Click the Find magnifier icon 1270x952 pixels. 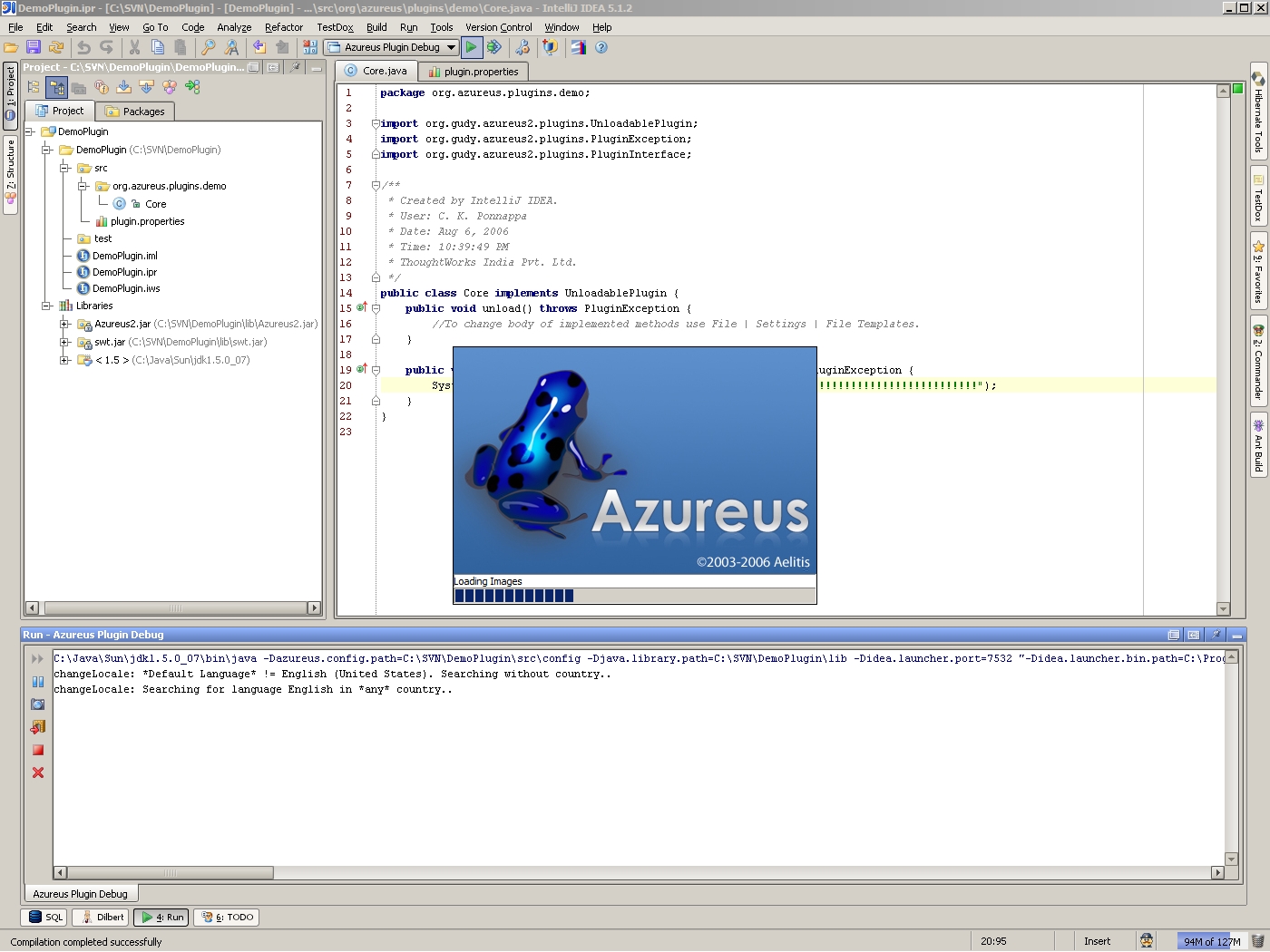tap(209, 47)
